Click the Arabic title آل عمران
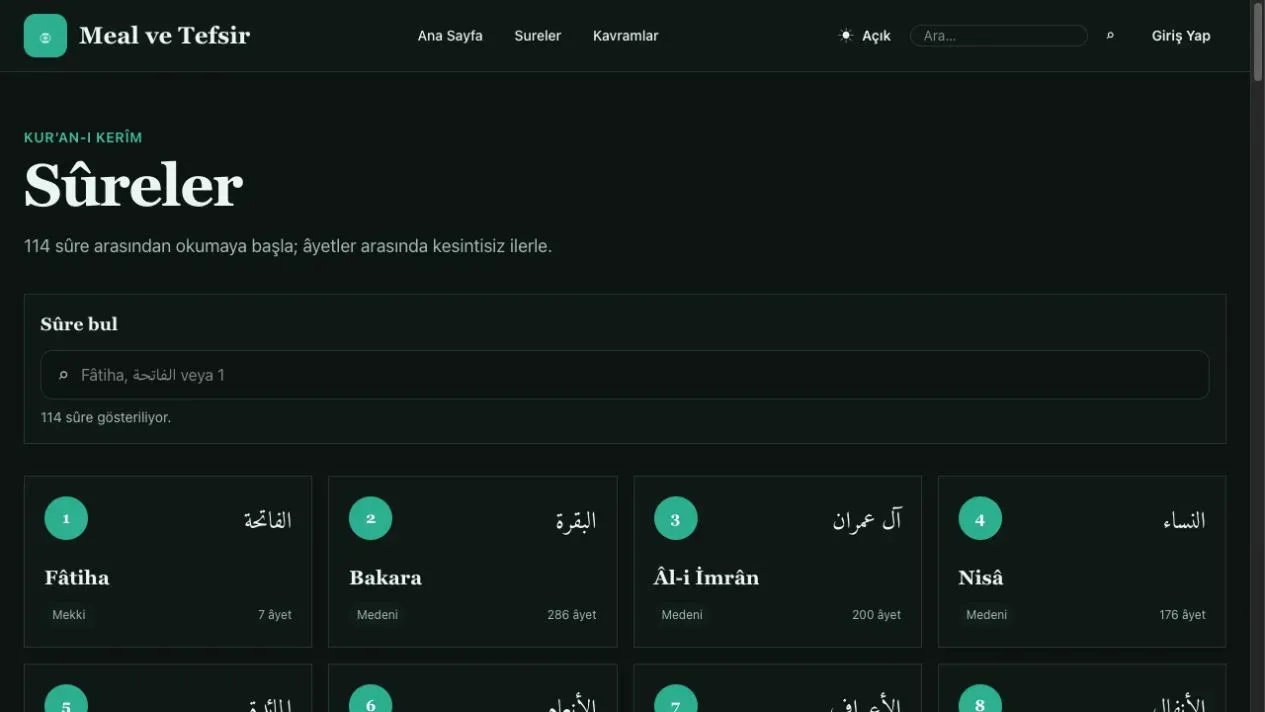This screenshot has width=1265, height=712. point(867,520)
